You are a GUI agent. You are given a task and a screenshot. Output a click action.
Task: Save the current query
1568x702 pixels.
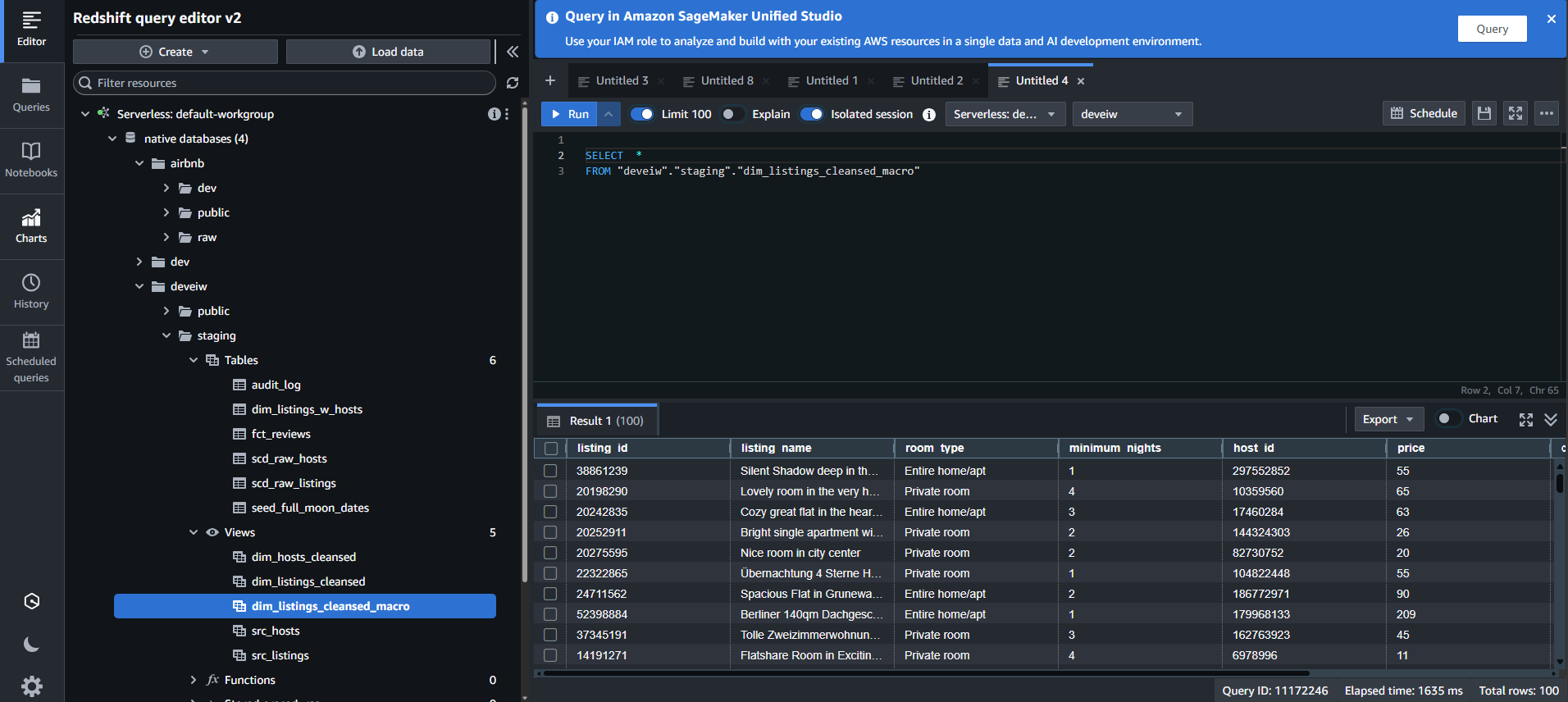[1484, 114]
